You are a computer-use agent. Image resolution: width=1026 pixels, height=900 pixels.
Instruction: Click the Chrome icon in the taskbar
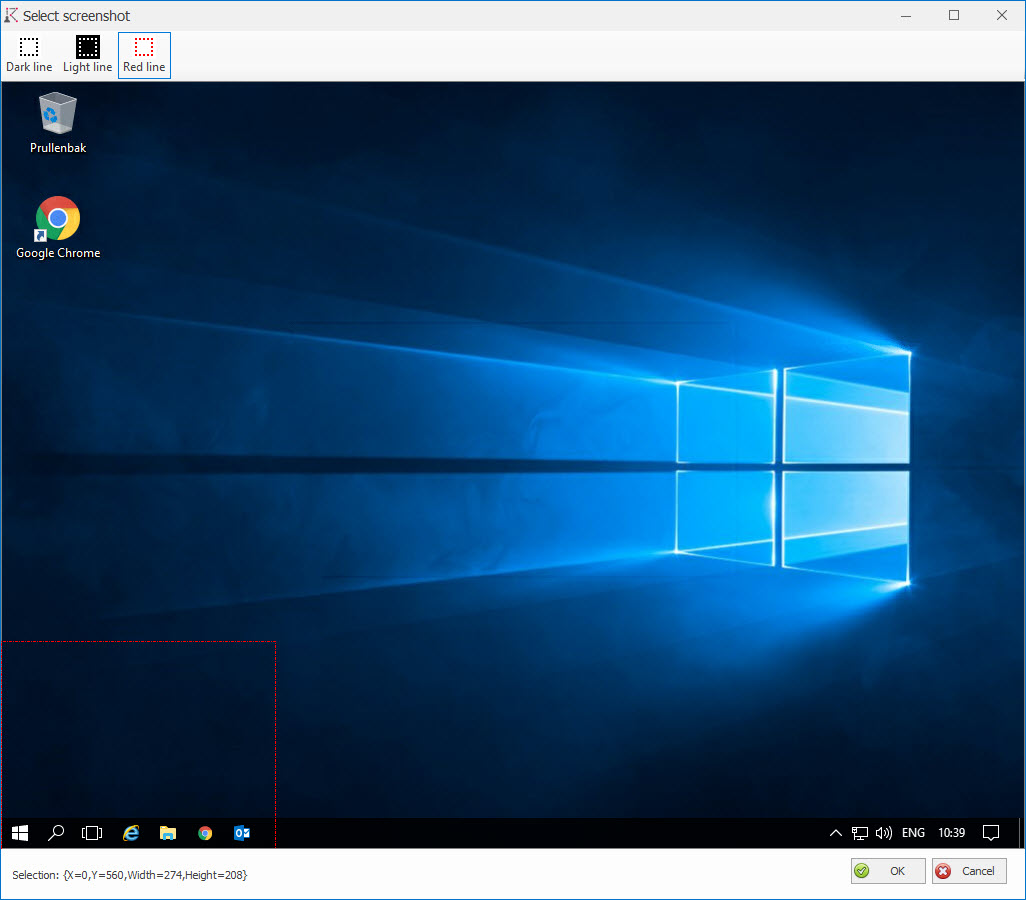point(205,833)
